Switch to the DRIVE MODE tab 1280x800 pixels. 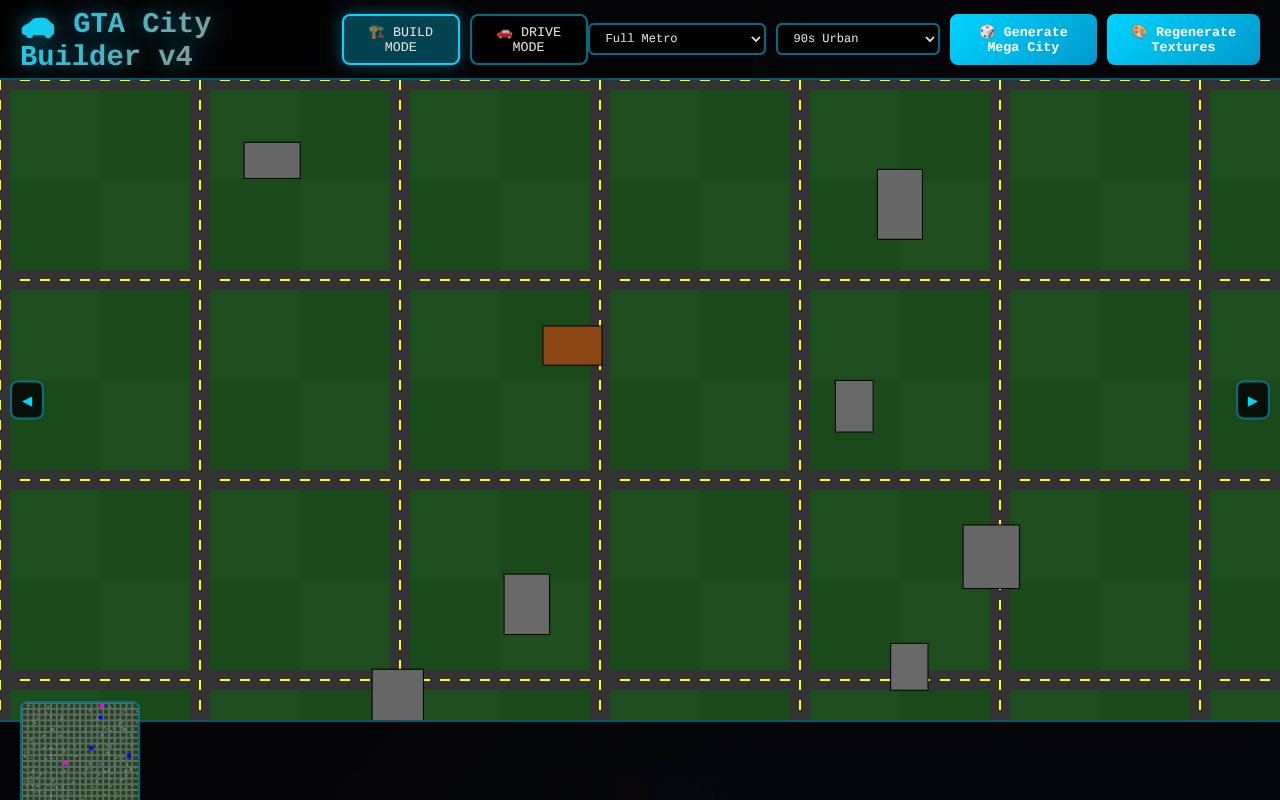pos(529,39)
